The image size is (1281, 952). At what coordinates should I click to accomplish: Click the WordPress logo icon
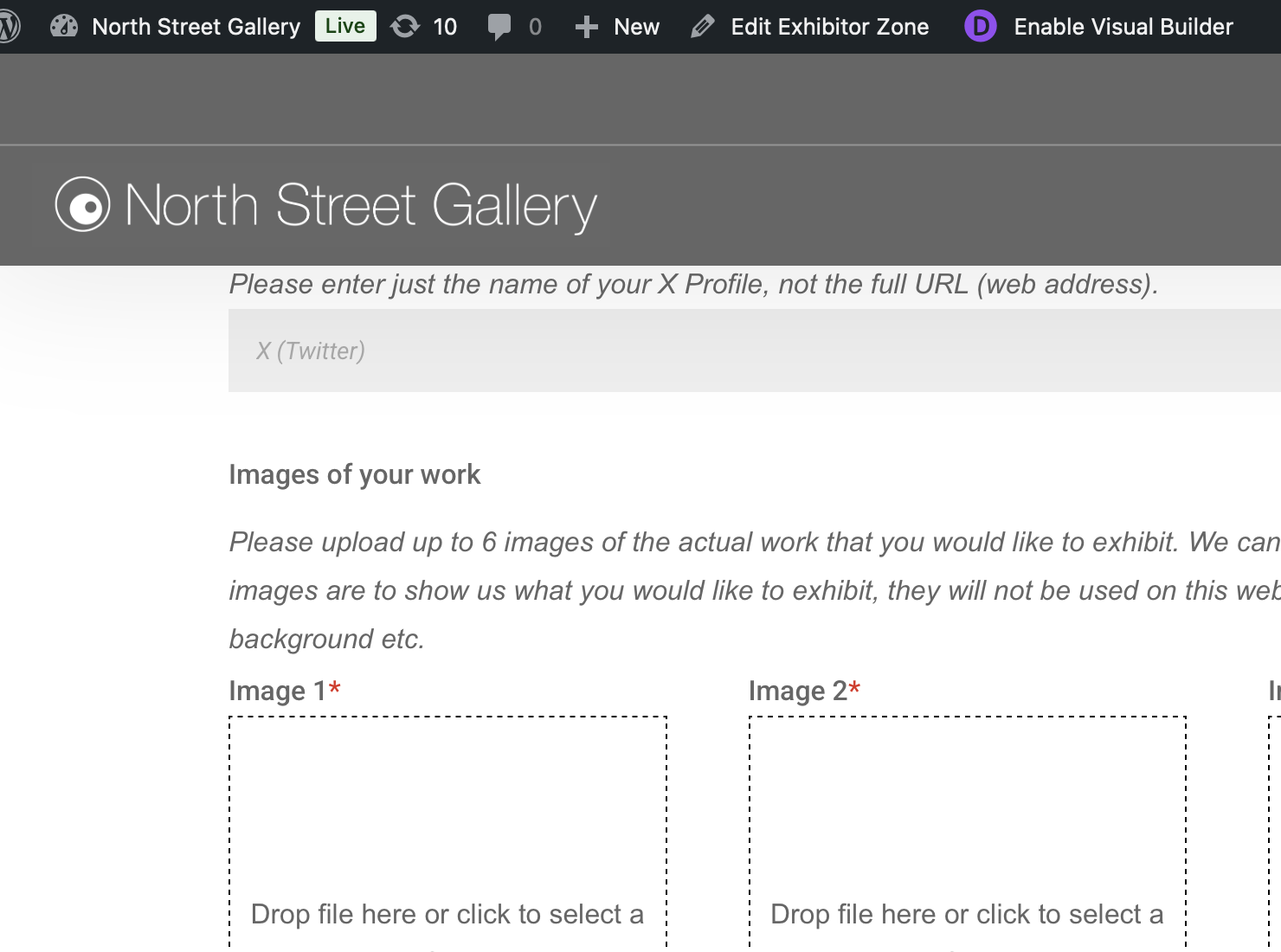point(9,27)
